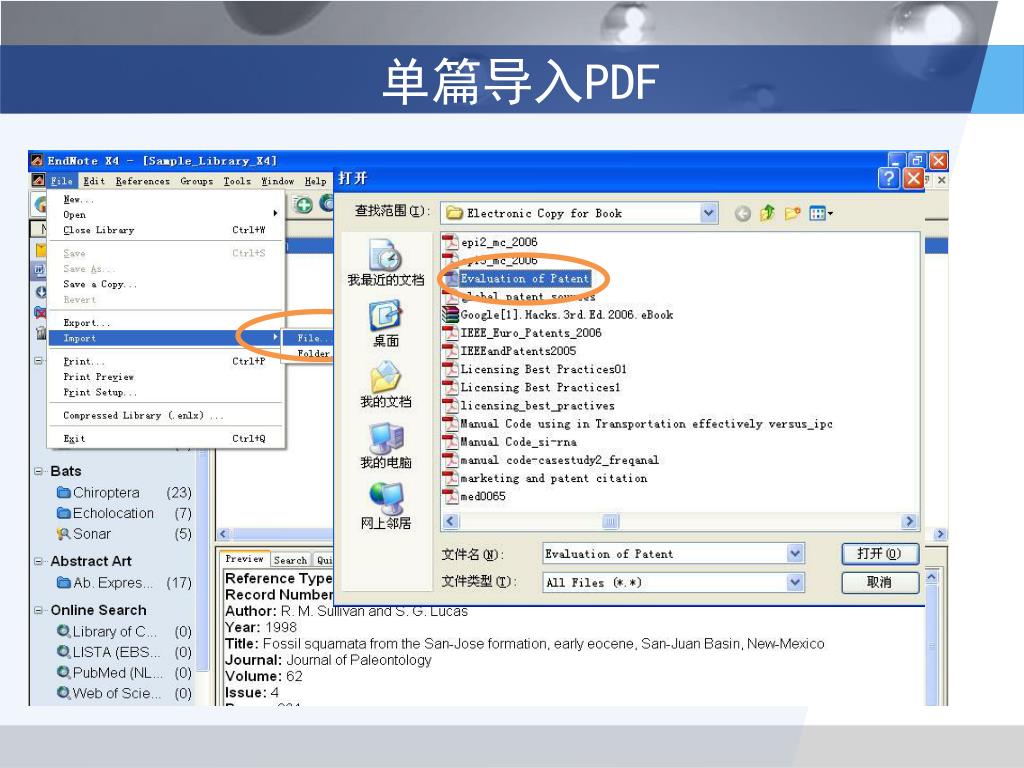
Task: Click the help question mark button in dialog
Action: pyautogui.click(x=888, y=178)
